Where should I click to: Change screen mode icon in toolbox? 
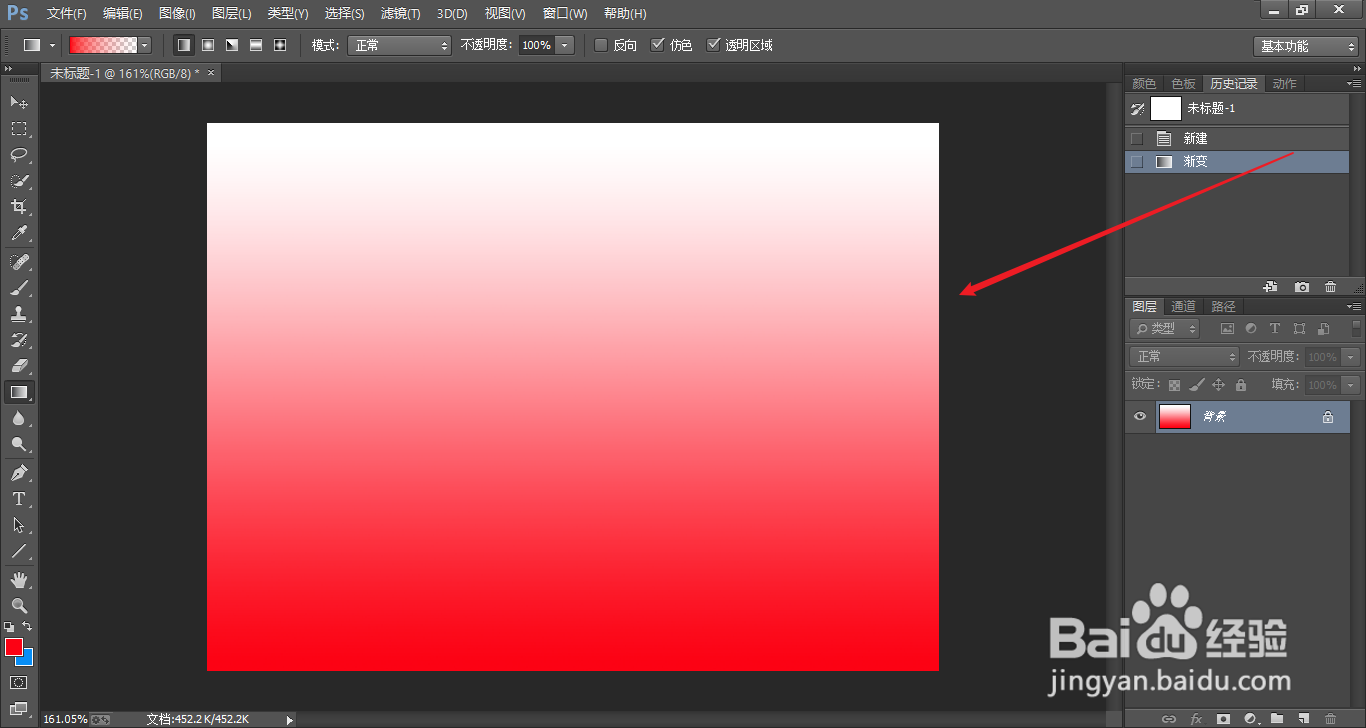click(19, 708)
